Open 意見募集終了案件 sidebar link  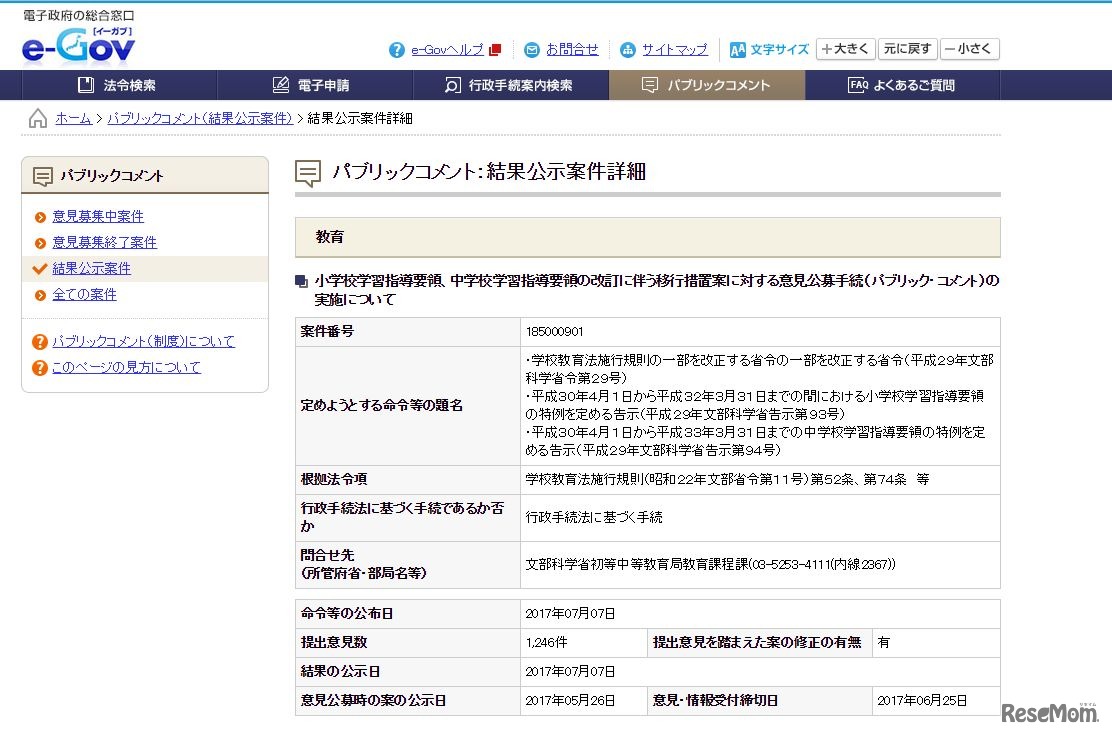tap(104, 243)
